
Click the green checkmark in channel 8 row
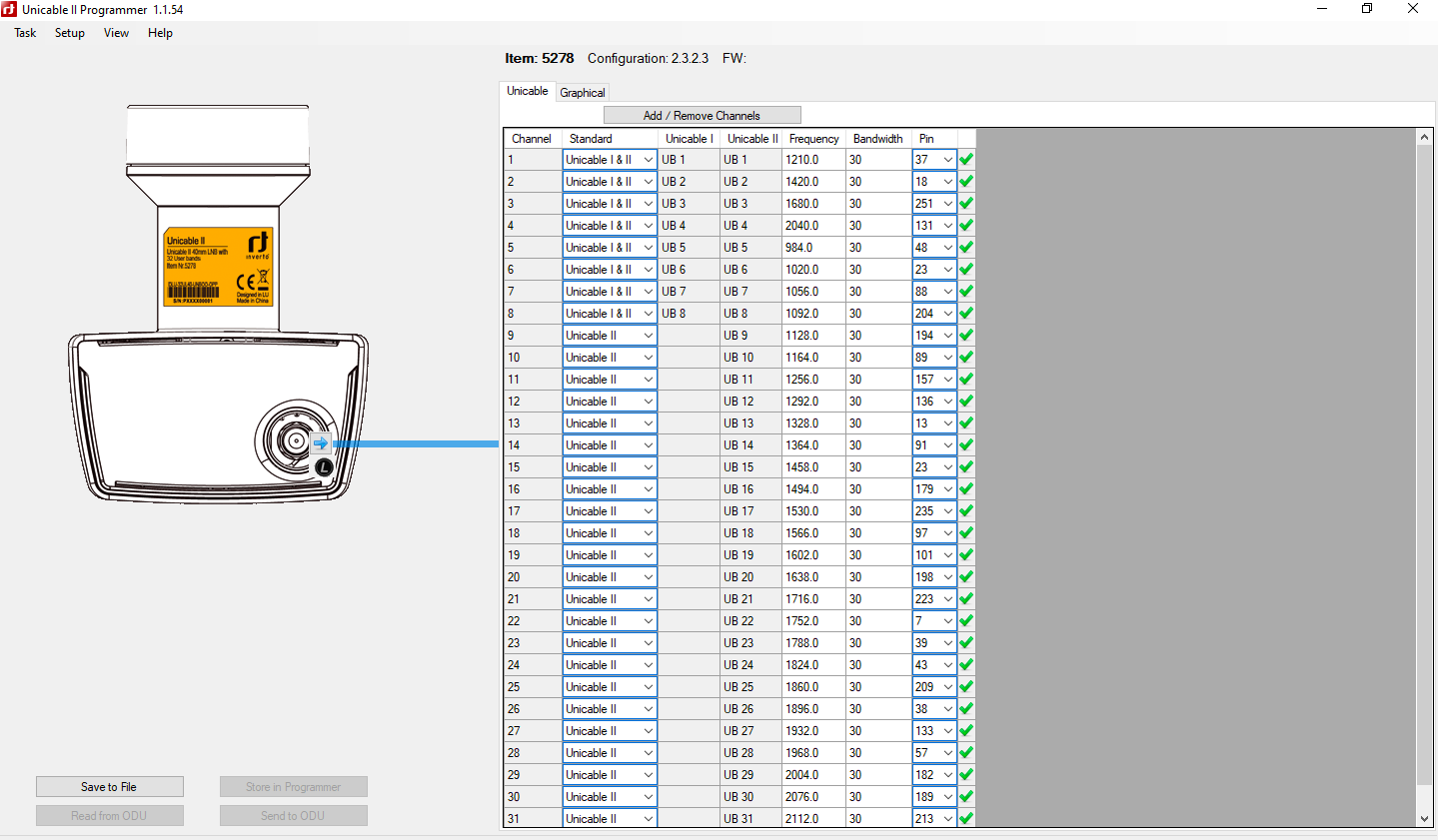[966, 314]
